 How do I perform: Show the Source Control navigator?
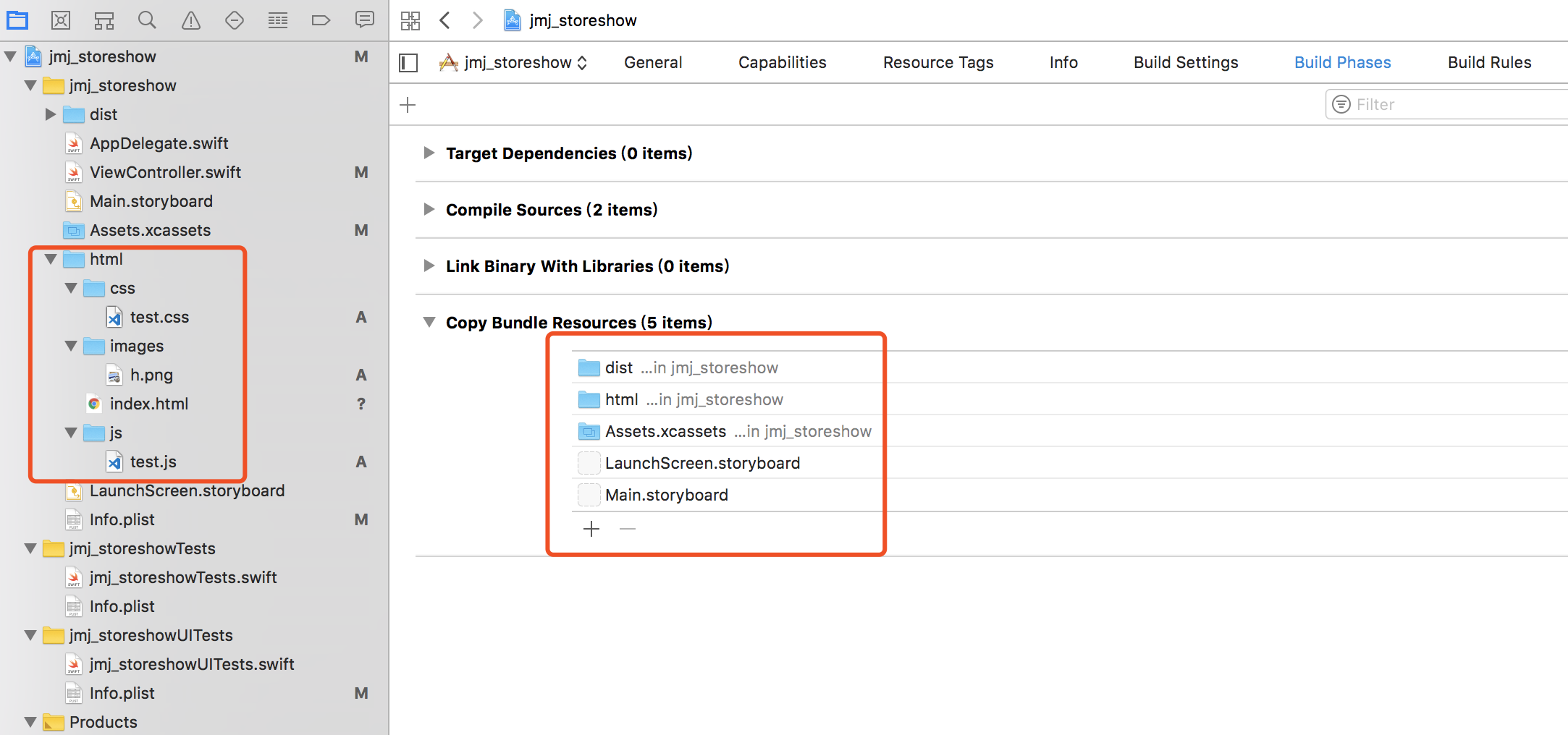[61, 20]
